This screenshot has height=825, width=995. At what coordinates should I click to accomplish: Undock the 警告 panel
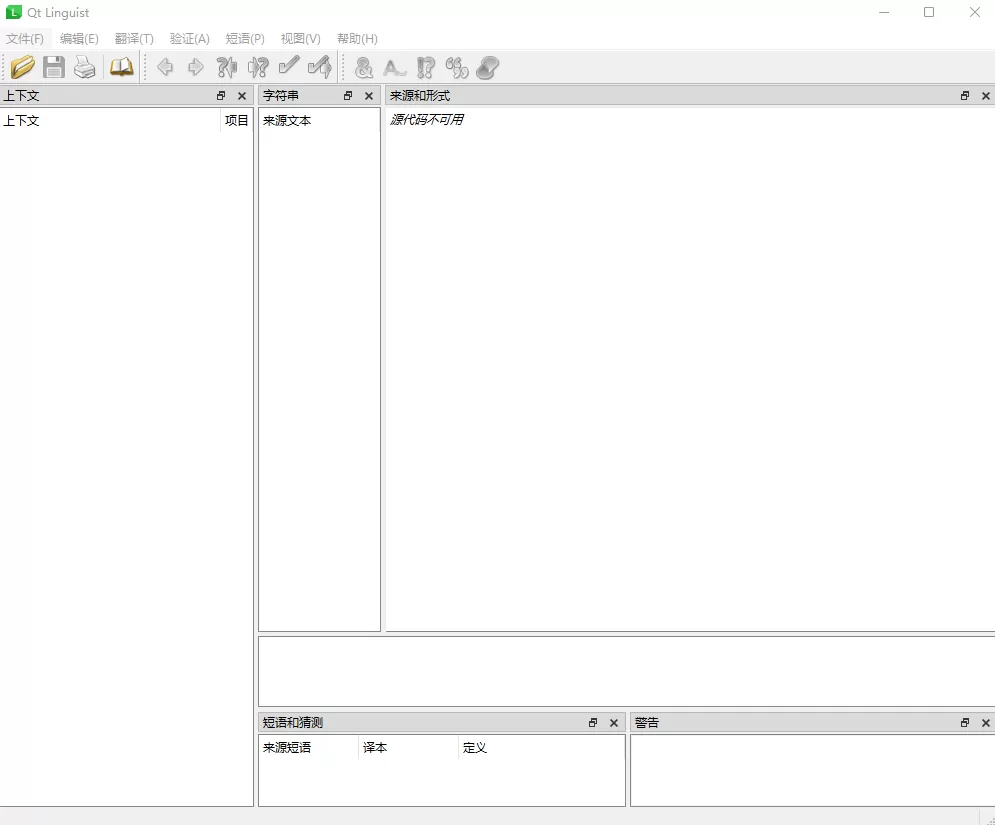point(964,722)
